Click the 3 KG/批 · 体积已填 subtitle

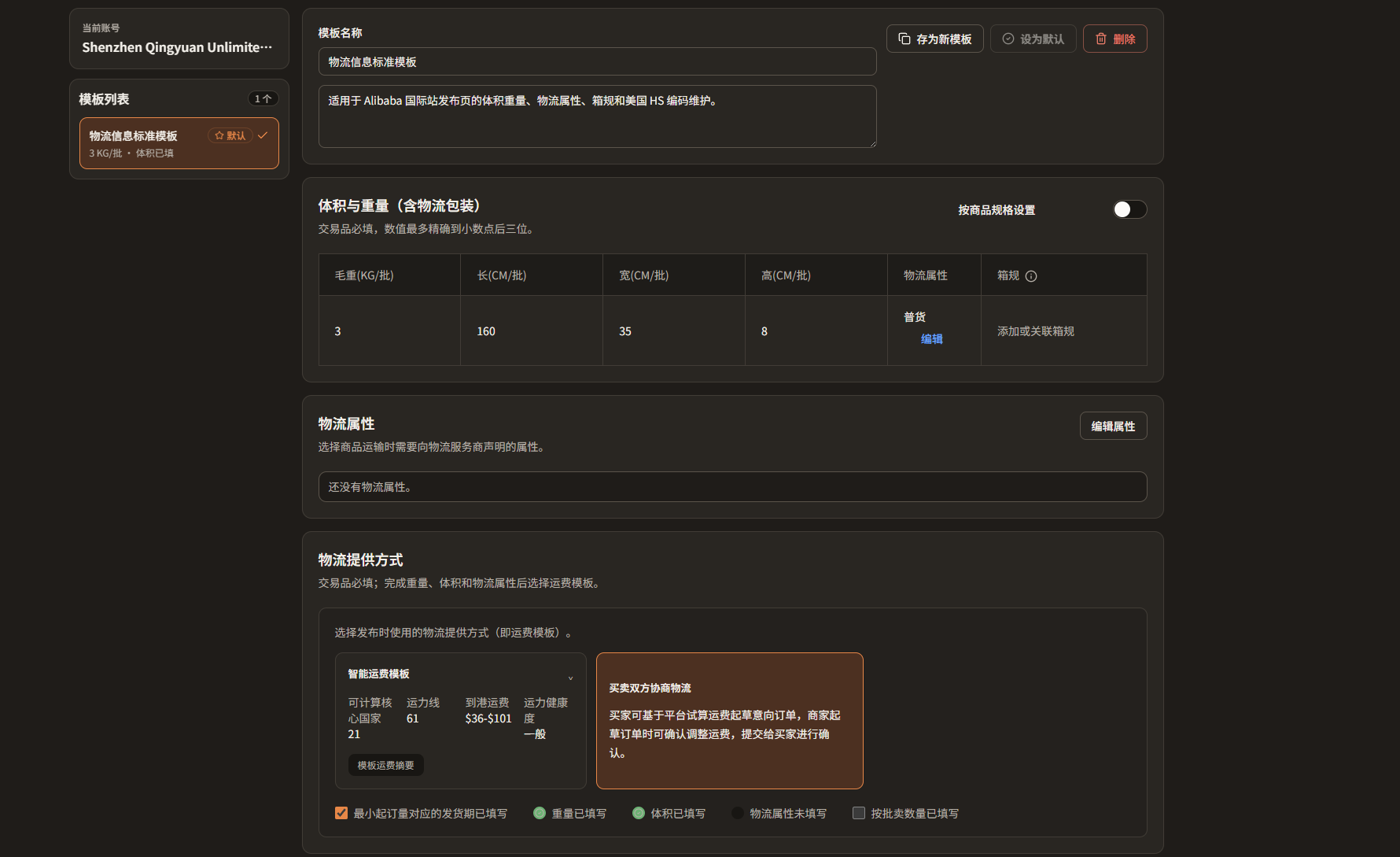click(131, 153)
